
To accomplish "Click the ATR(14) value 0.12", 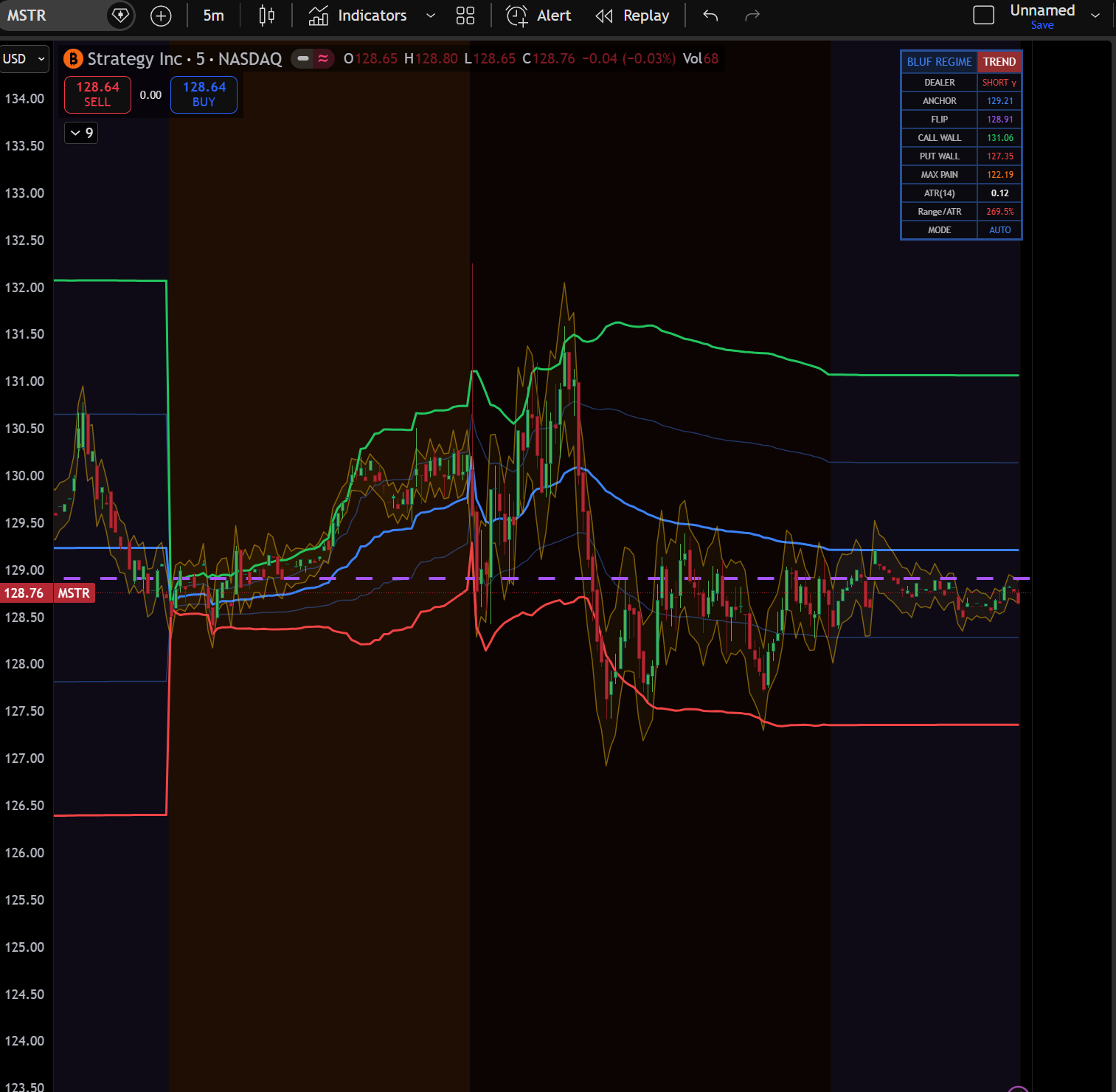I will (x=999, y=193).
